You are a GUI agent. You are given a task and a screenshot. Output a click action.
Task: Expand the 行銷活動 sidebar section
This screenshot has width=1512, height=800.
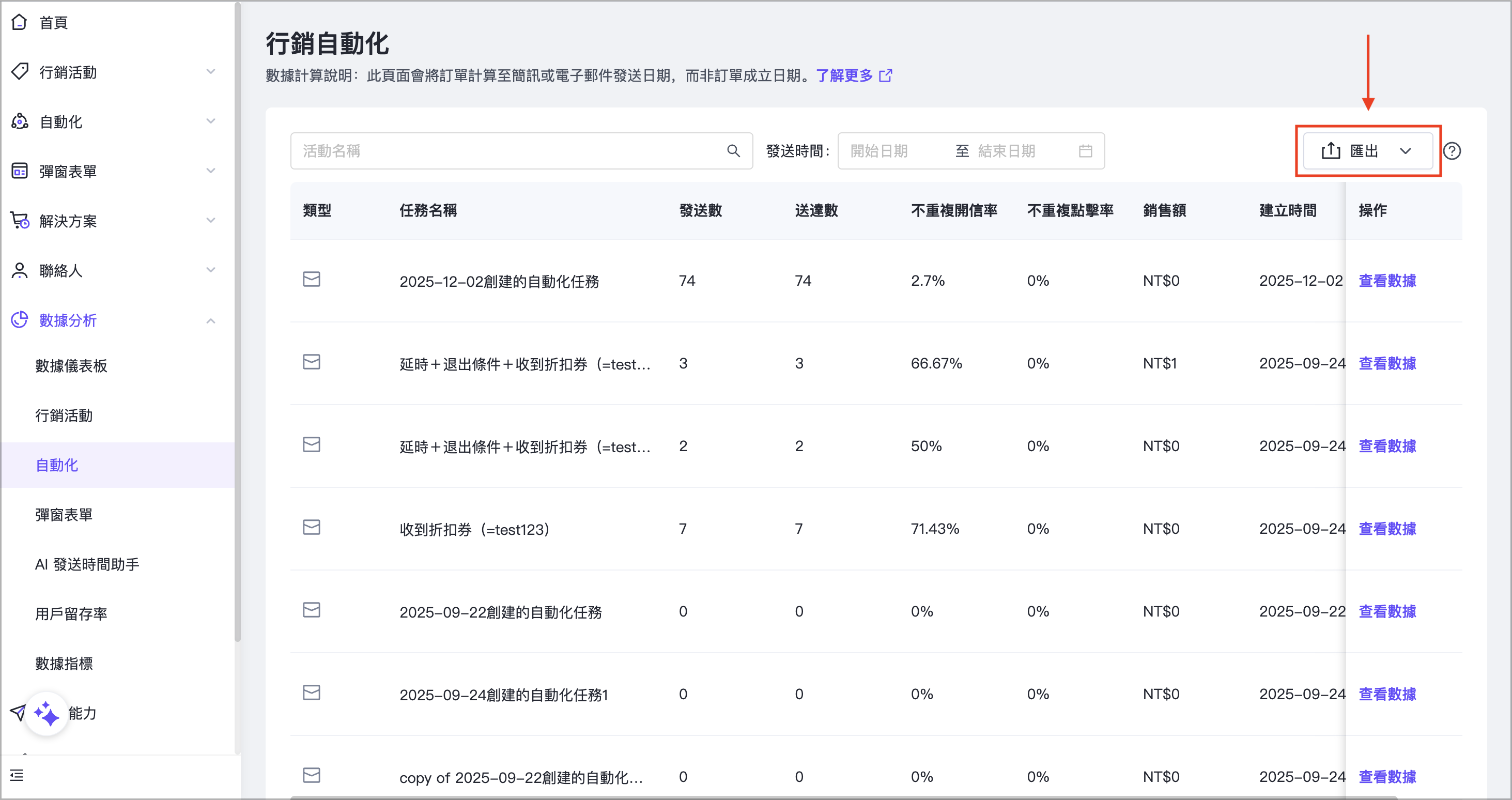coord(211,71)
